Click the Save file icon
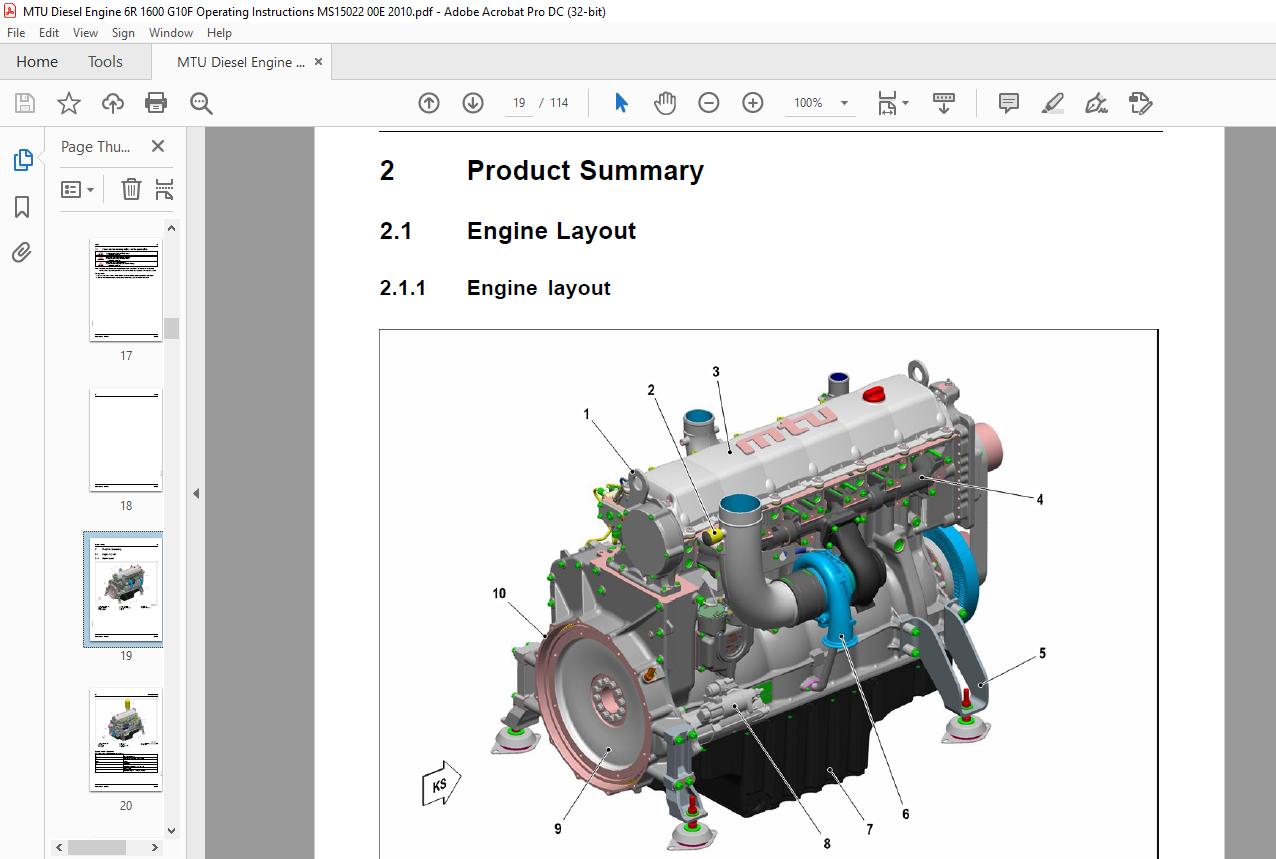Image resolution: width=1276 pixels, height=859 pixels. [24, 103]
